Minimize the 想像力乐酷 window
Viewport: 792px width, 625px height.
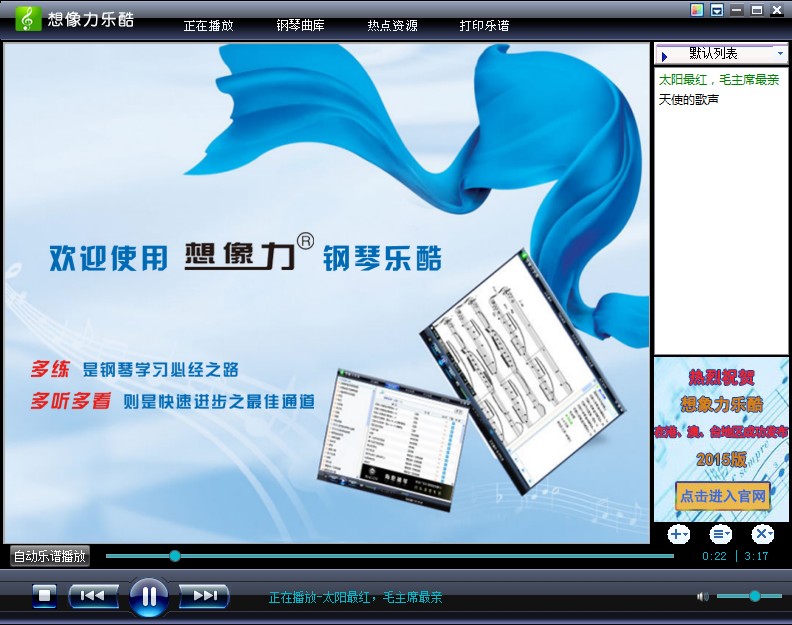737,10
